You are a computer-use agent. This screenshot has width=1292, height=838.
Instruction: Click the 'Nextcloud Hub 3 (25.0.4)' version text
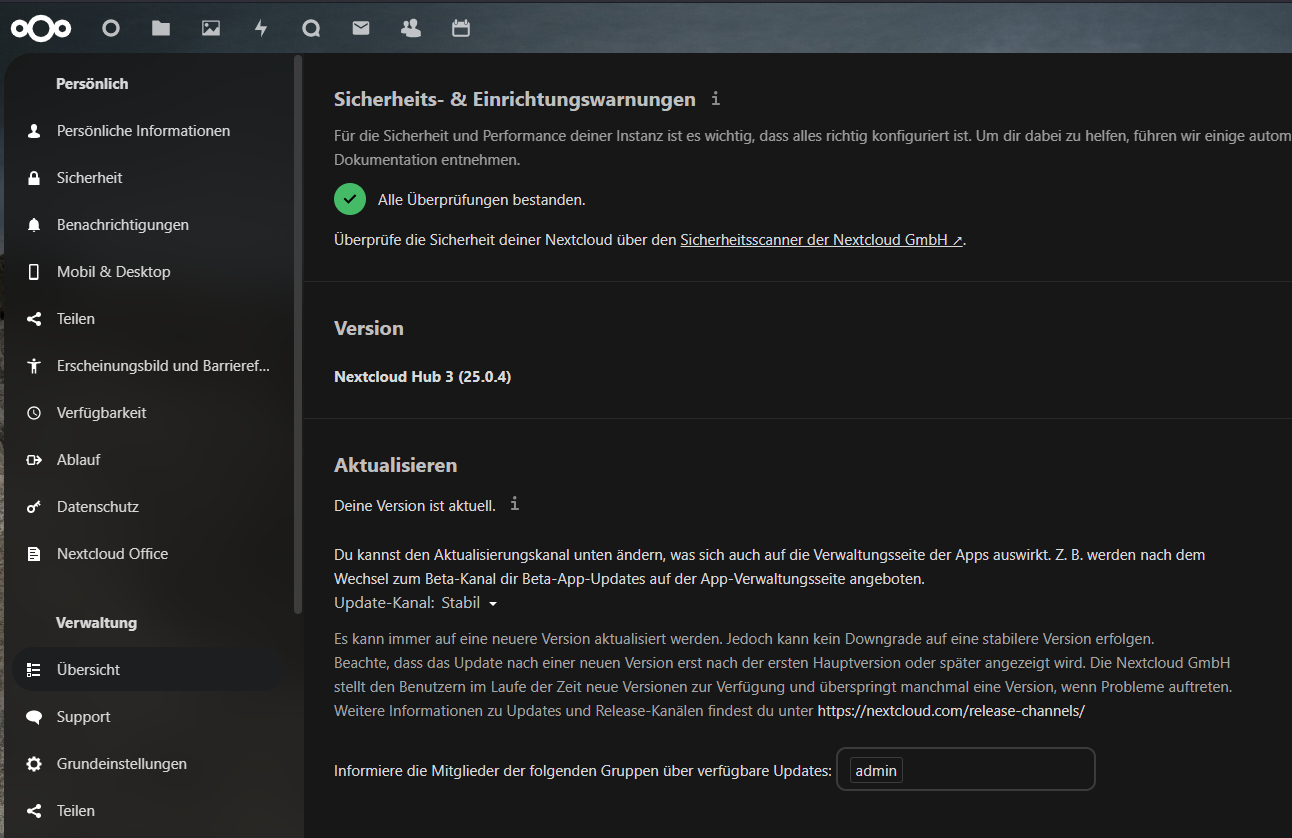pos(422,377)
